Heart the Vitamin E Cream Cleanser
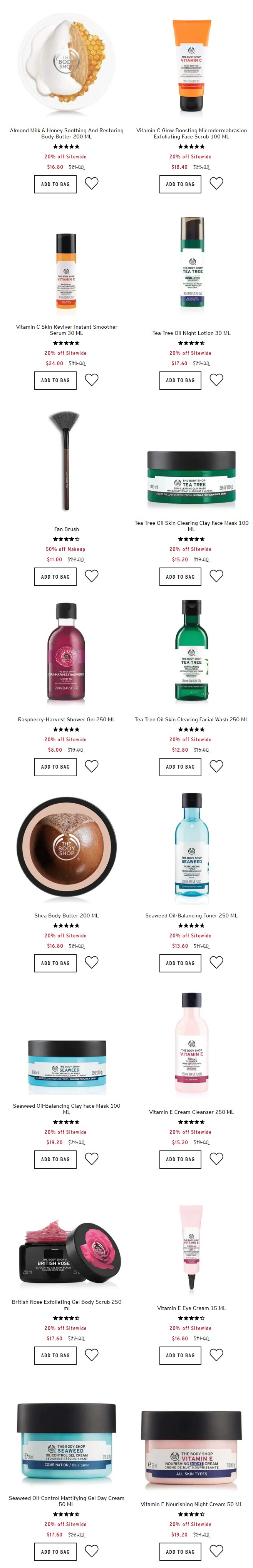 pyautogui.click(x=216, y=1159)
